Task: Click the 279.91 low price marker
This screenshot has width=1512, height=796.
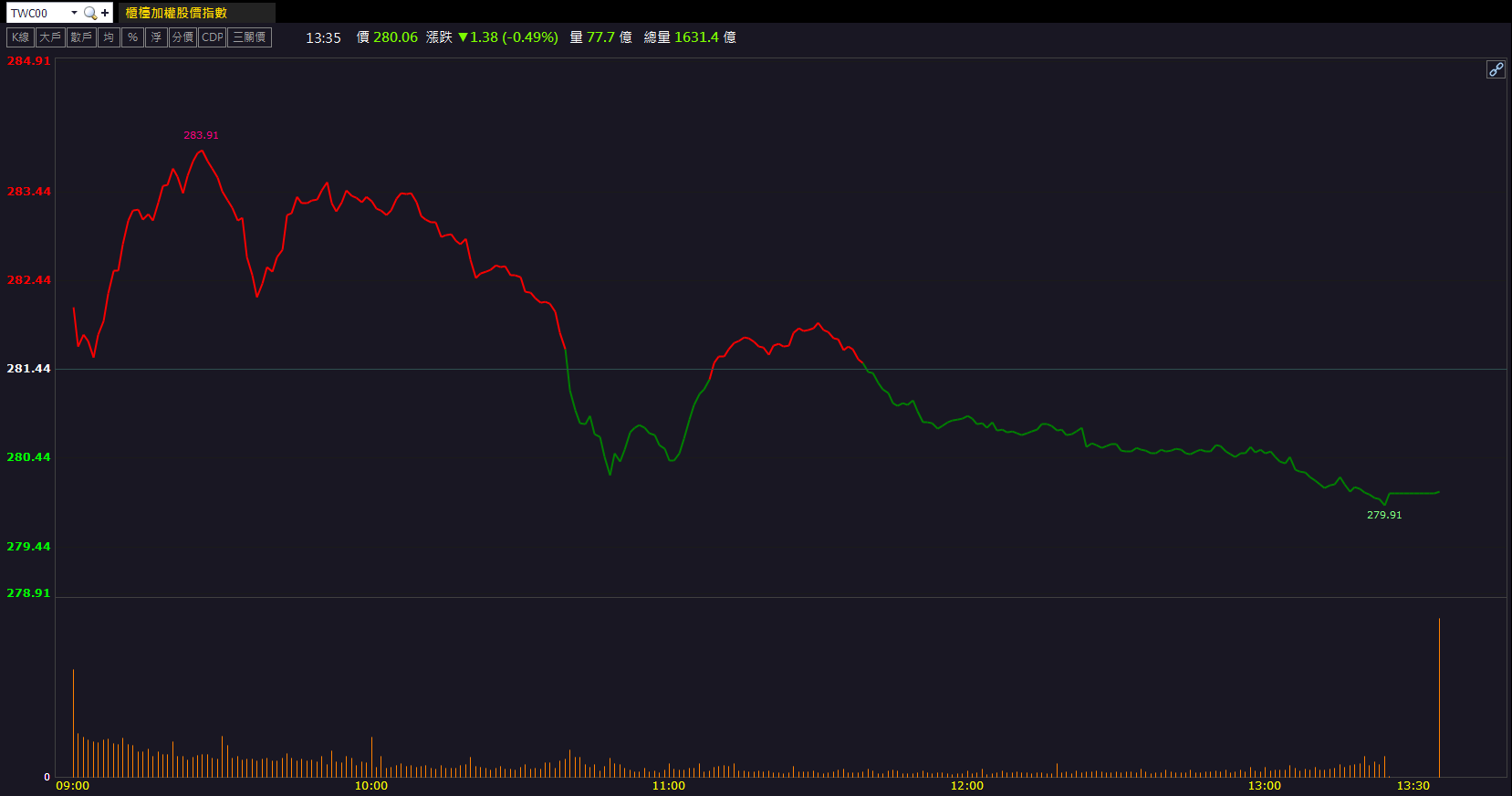Action: 1384,515
